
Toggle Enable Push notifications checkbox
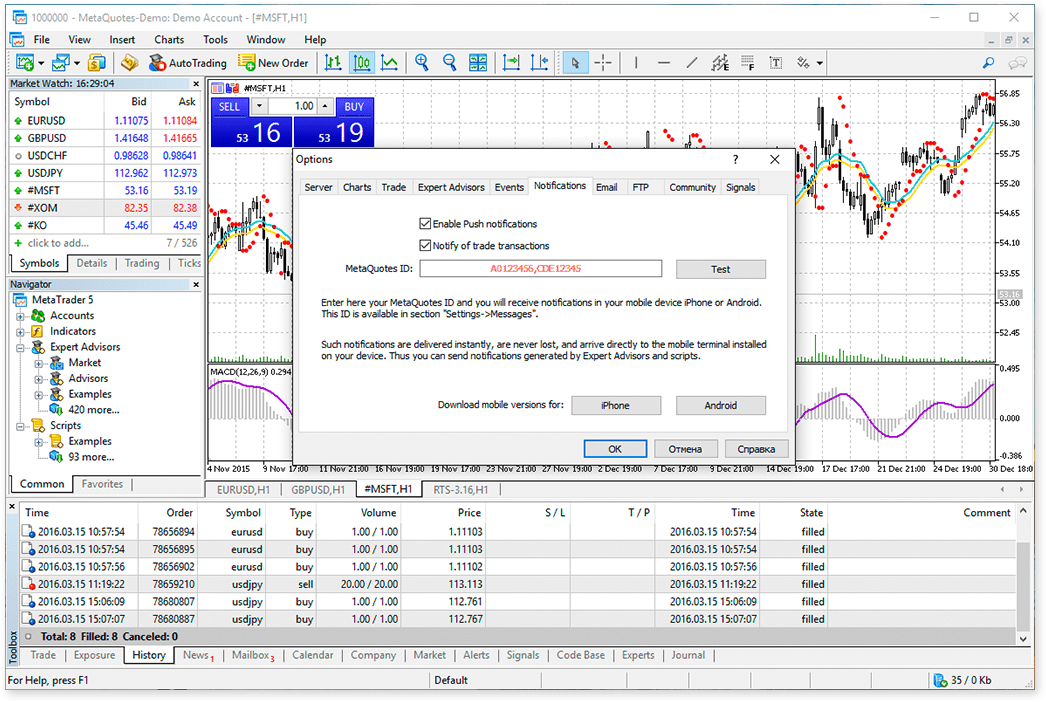coord(425,224)
